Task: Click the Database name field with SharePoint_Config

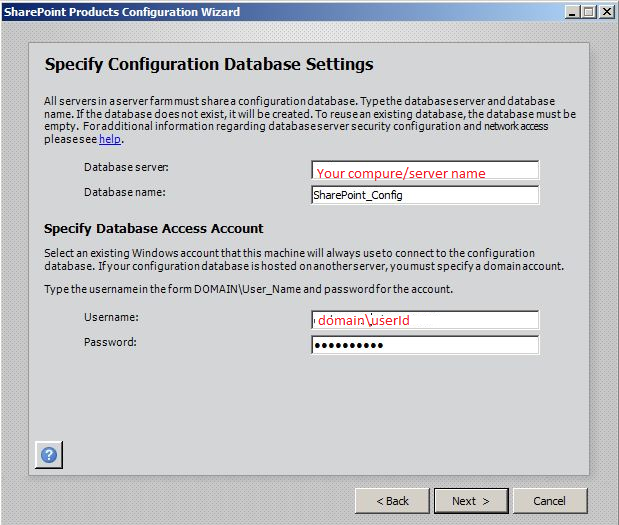Action: click(x=425, y=195)
